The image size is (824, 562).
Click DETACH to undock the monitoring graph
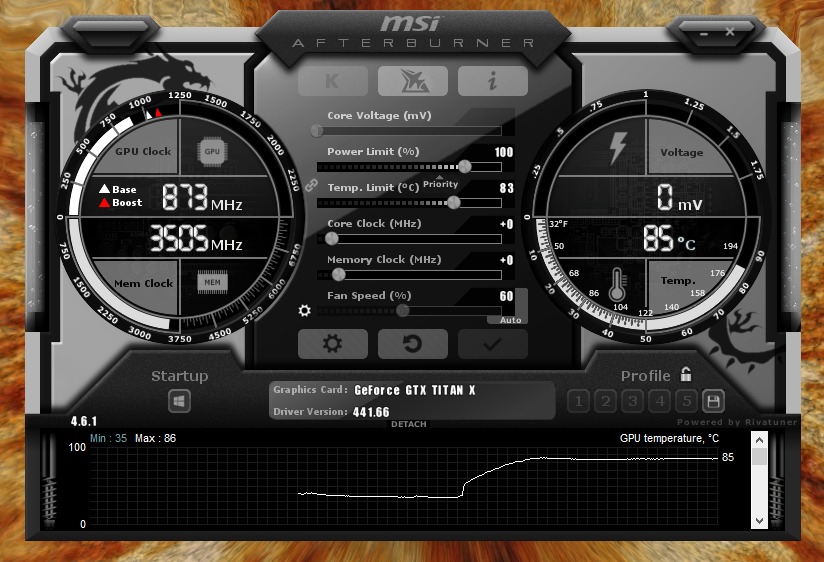[409, 425]
